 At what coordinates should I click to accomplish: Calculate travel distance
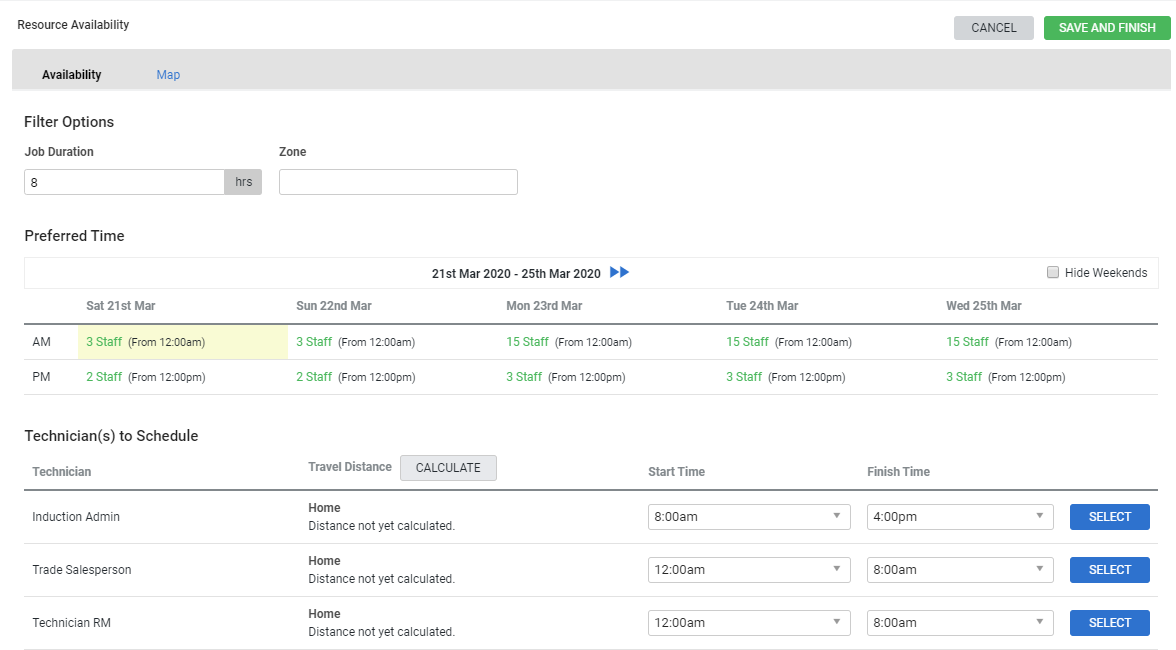tap(448, 468)
